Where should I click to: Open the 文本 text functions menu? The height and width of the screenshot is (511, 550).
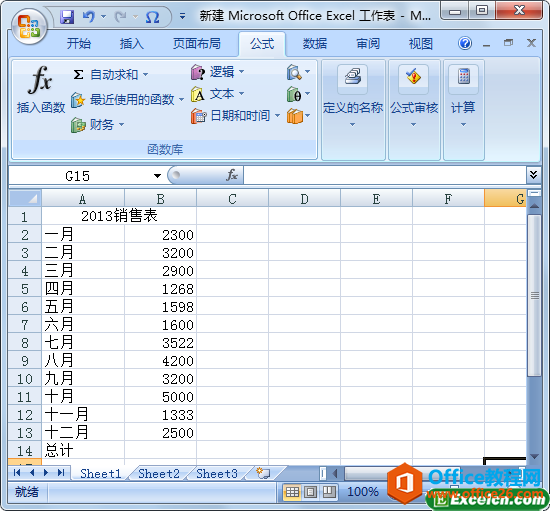tap(217, 94)
